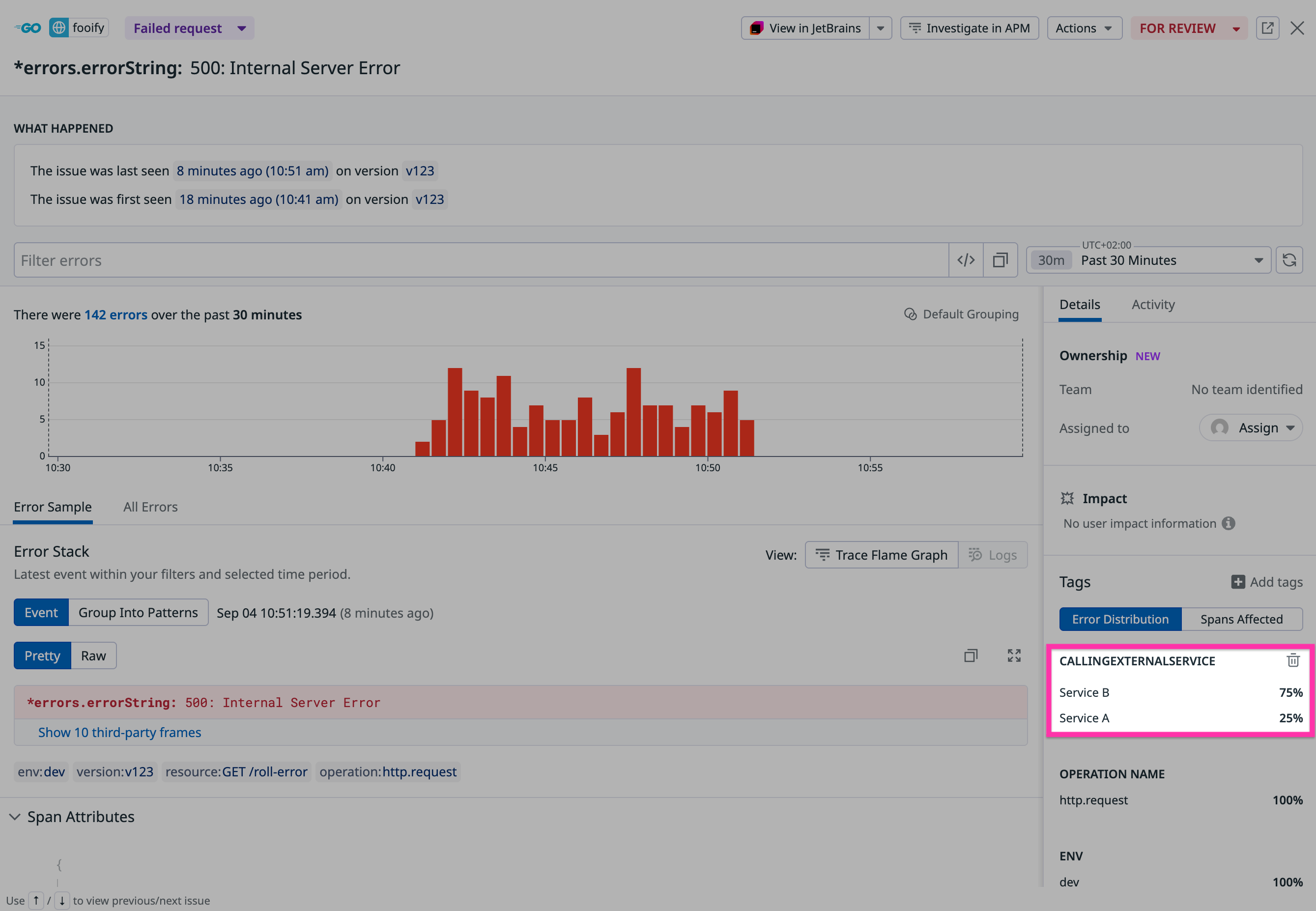1316x911 pixels.
Task: Open issue in new window via external link icon
Action: point(1267,28)
